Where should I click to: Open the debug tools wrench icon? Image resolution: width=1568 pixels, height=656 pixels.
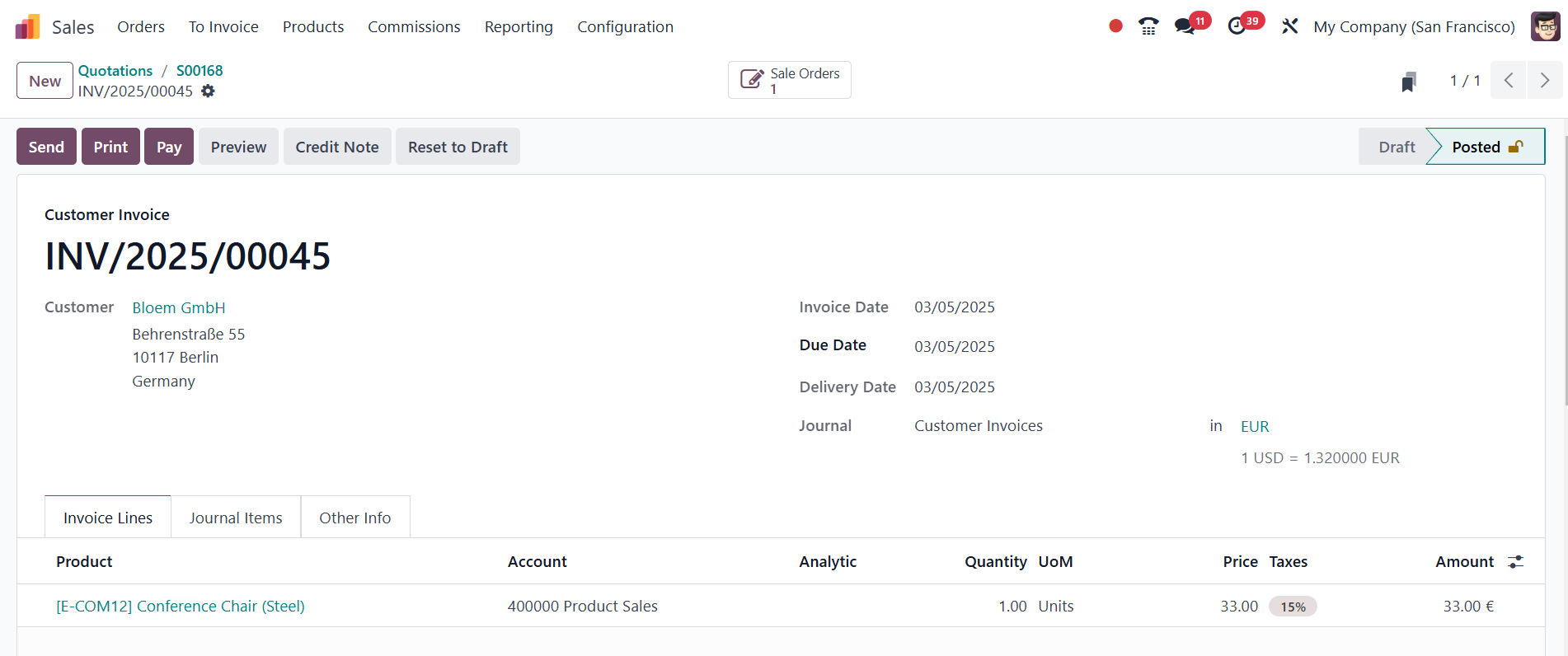(x=1289, y=26)
